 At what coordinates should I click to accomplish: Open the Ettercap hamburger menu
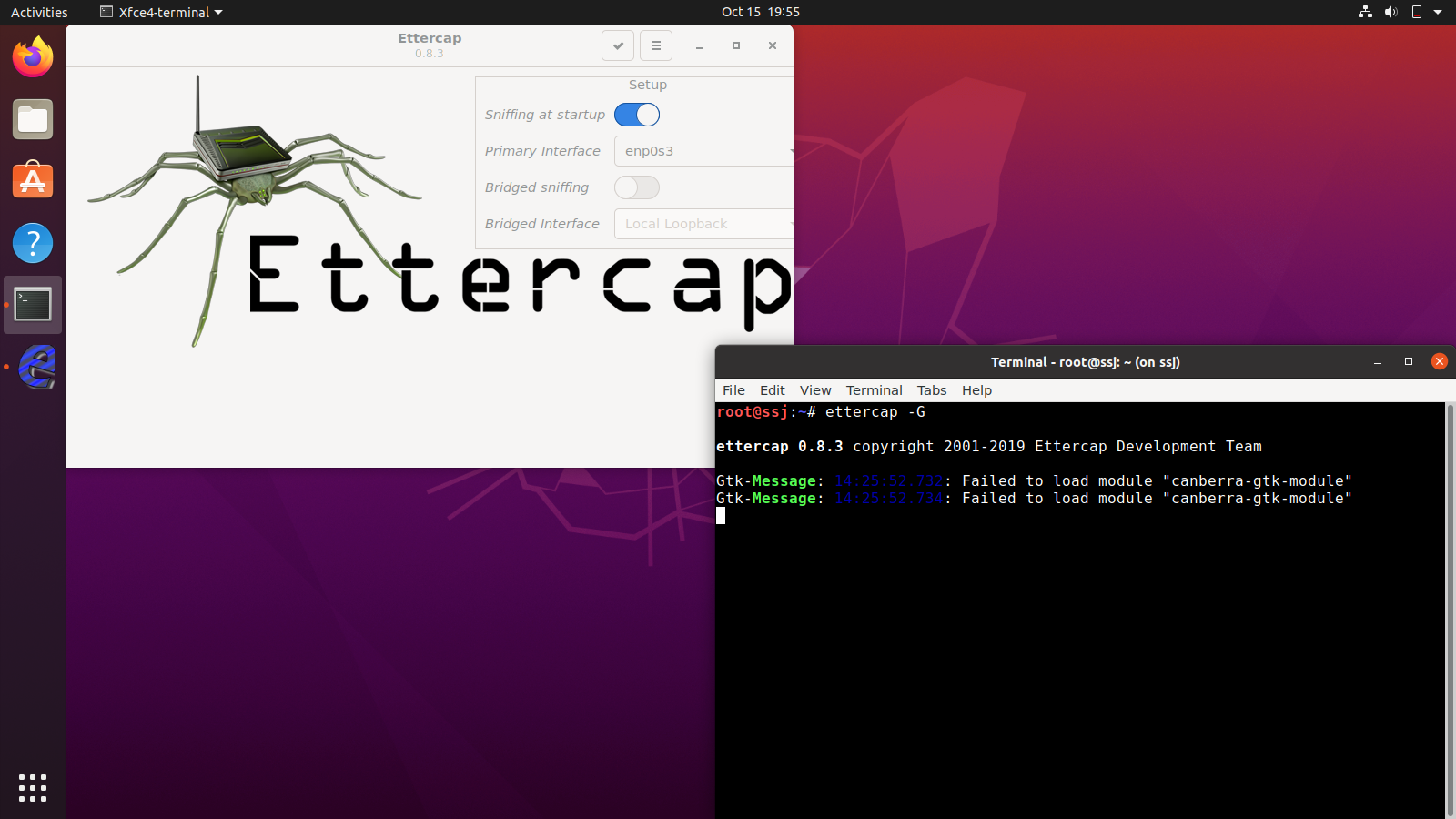click(x=656, y=45)
